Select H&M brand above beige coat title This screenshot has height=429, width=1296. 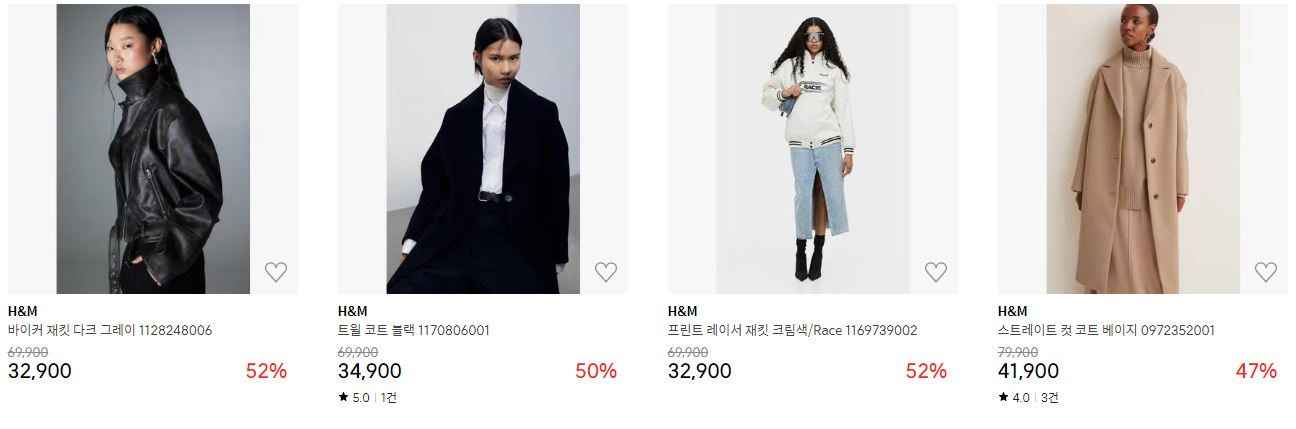(x=1013, y=311)
